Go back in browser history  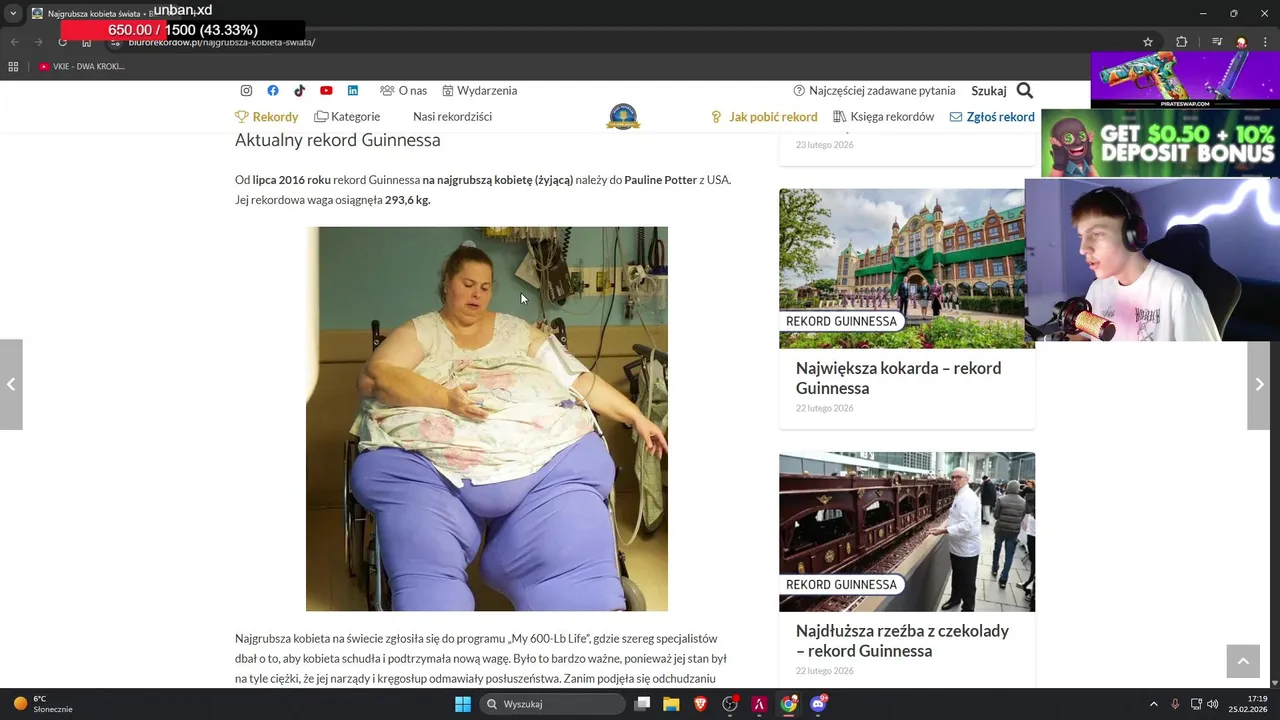pyautogui.click(x=13, y=42)
